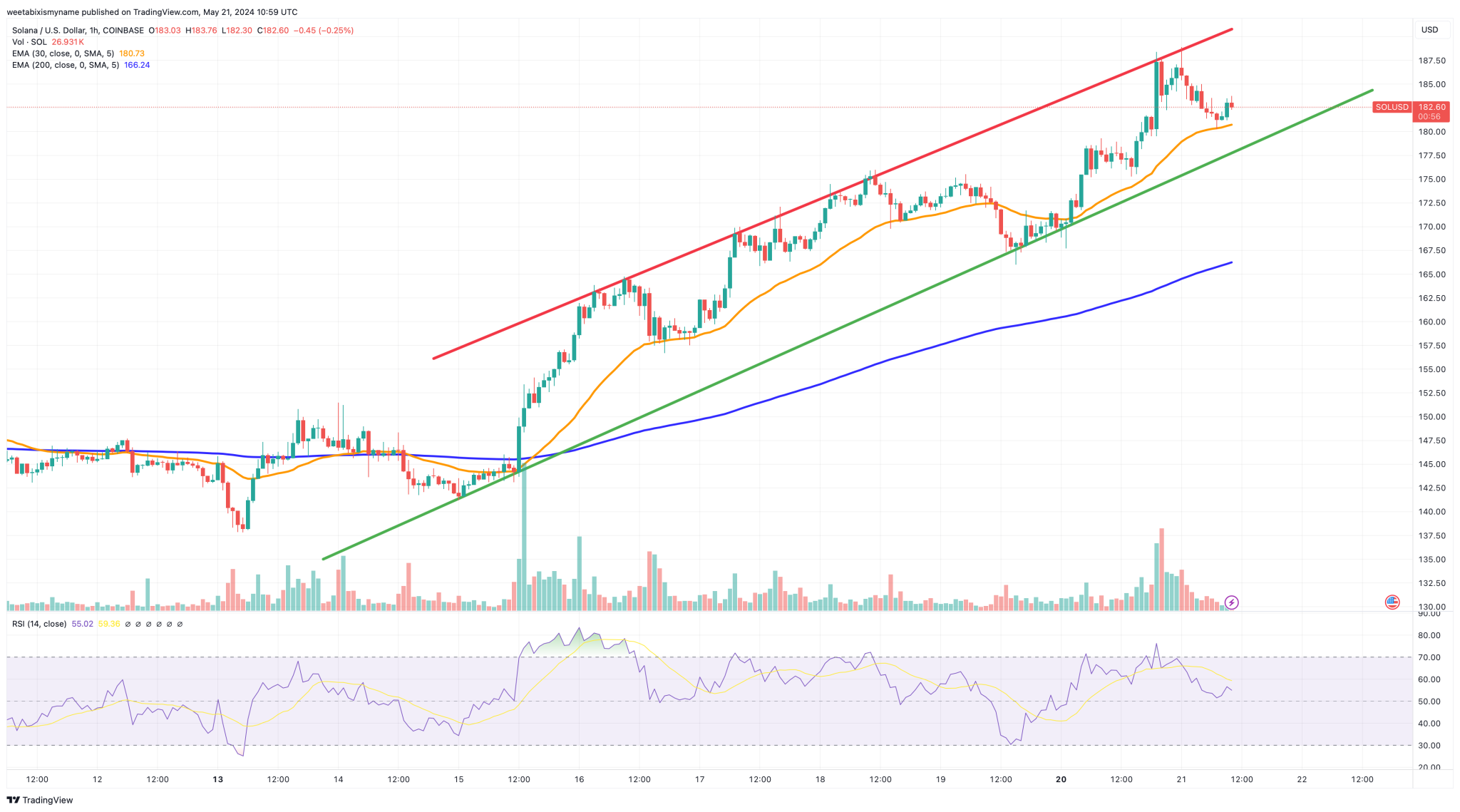
Task: Select the Solana / U.S. Dollar symbol title
Action: point(50,31)
